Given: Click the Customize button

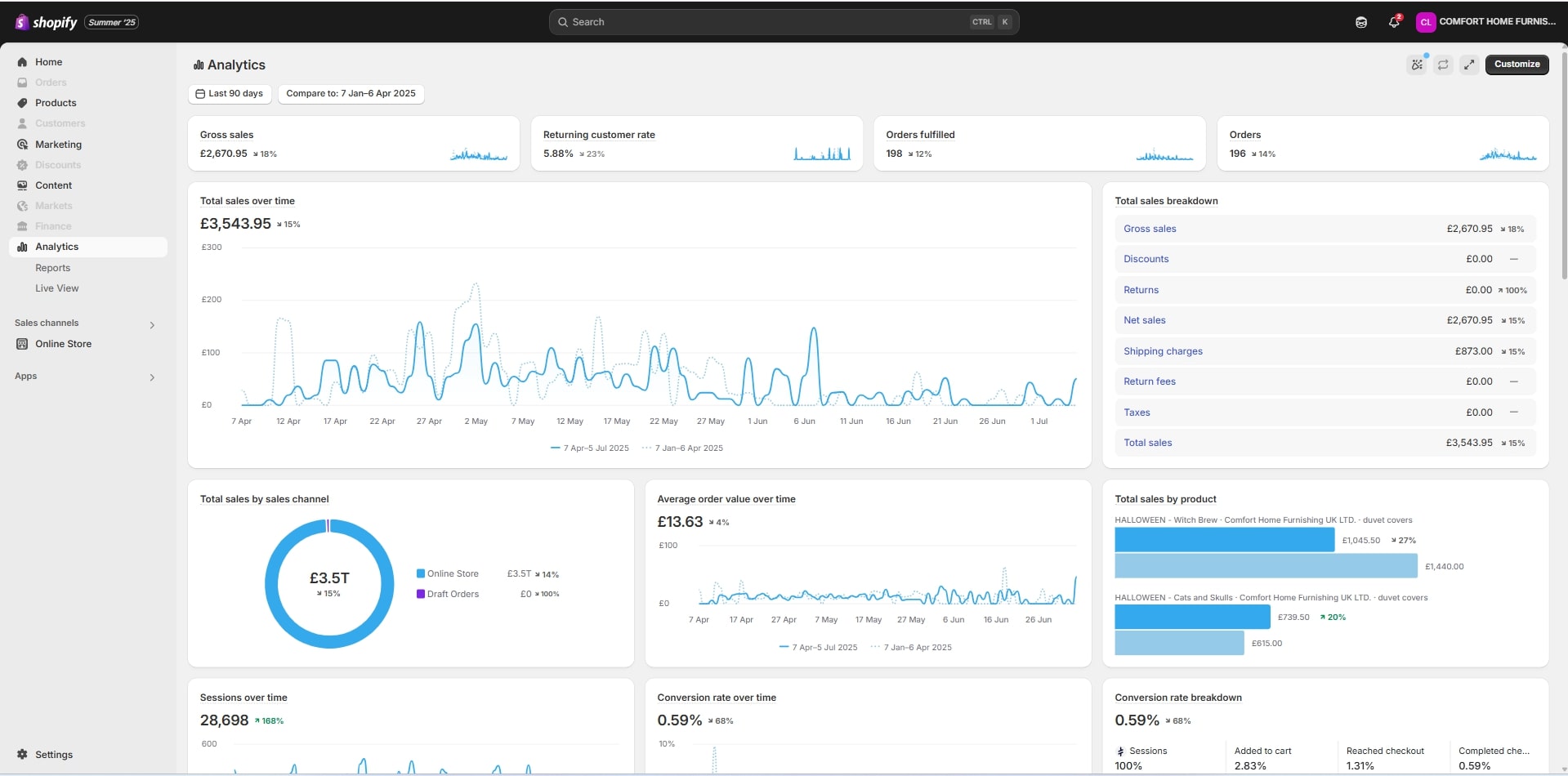Looking at the screenshot, I should [1517, 65].
